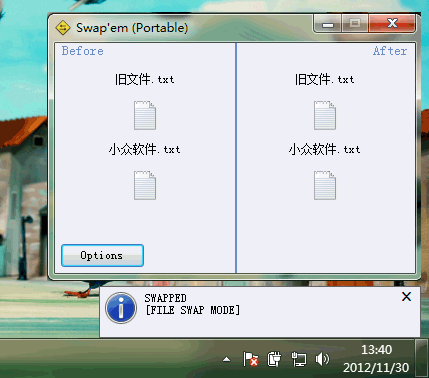The image size is (429, 378).
Task: Click the Before heading text
Action: (x=83, y=51)
